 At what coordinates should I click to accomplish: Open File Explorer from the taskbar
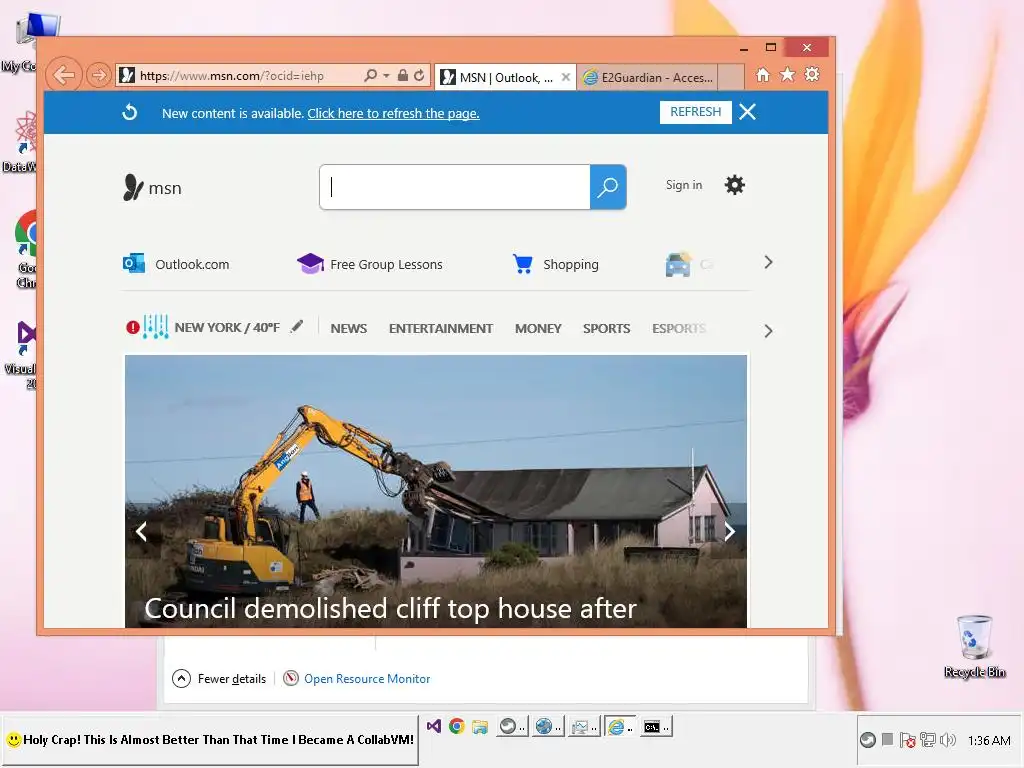tap(480, 726)
